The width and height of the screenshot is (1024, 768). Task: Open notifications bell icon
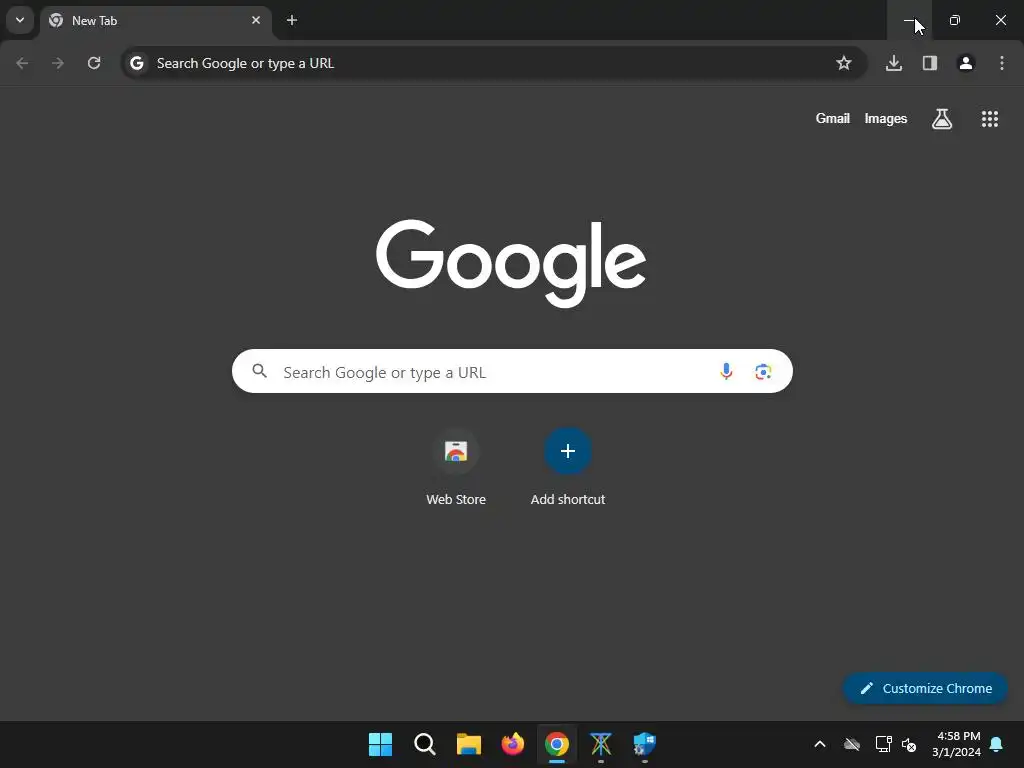click(997, 744)
